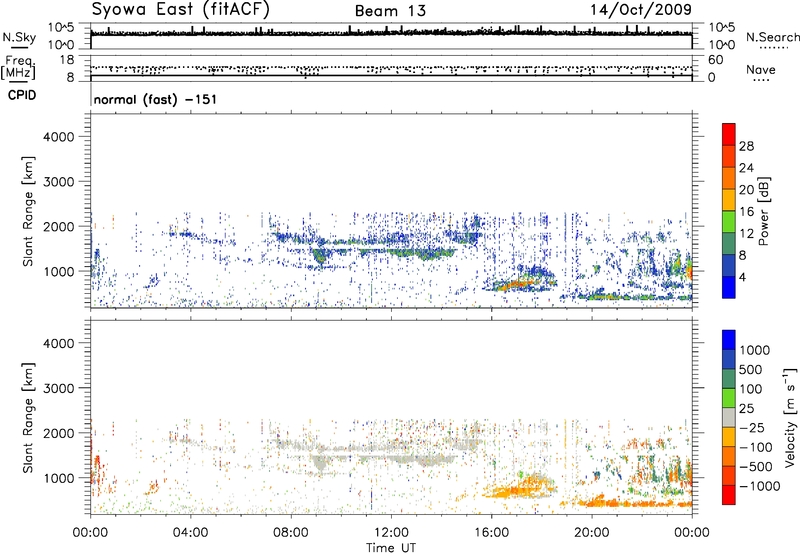Click the 'Power [dB]' color bar label
This screenshot has height=554, width=800.
pos(764,211)
